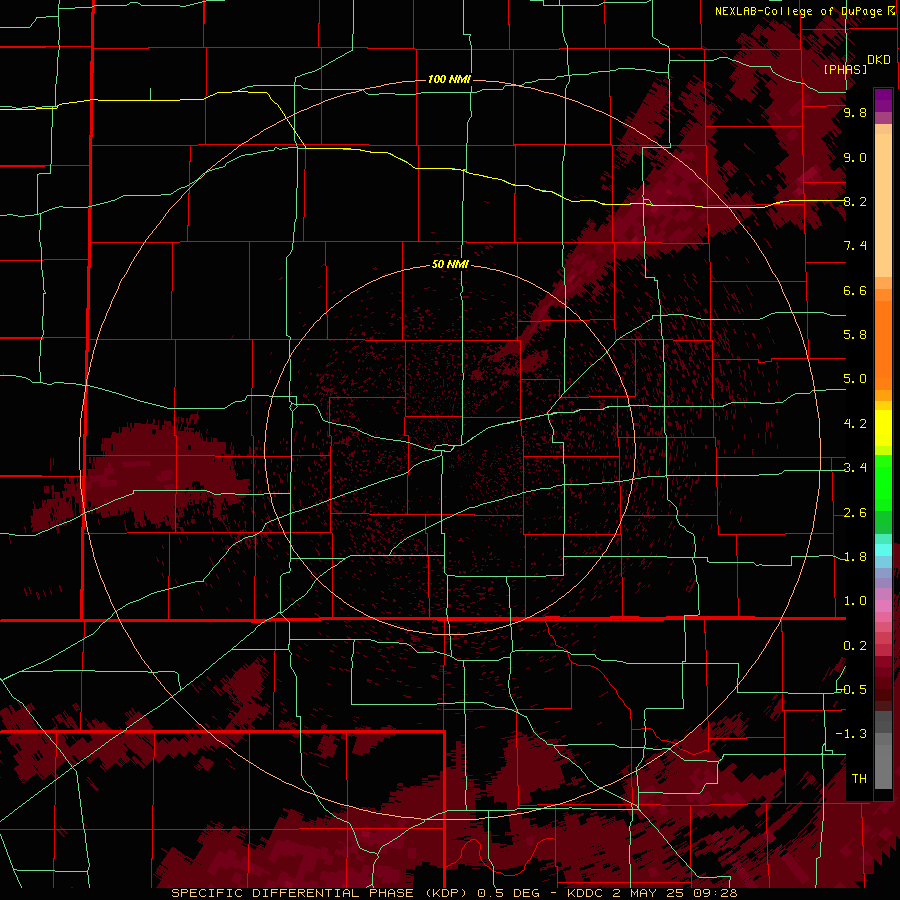Click the SPECIFIC DIFFERENTIAL PHASE (KDP) caption
This screenshot has height=900, width=900.
321,893
